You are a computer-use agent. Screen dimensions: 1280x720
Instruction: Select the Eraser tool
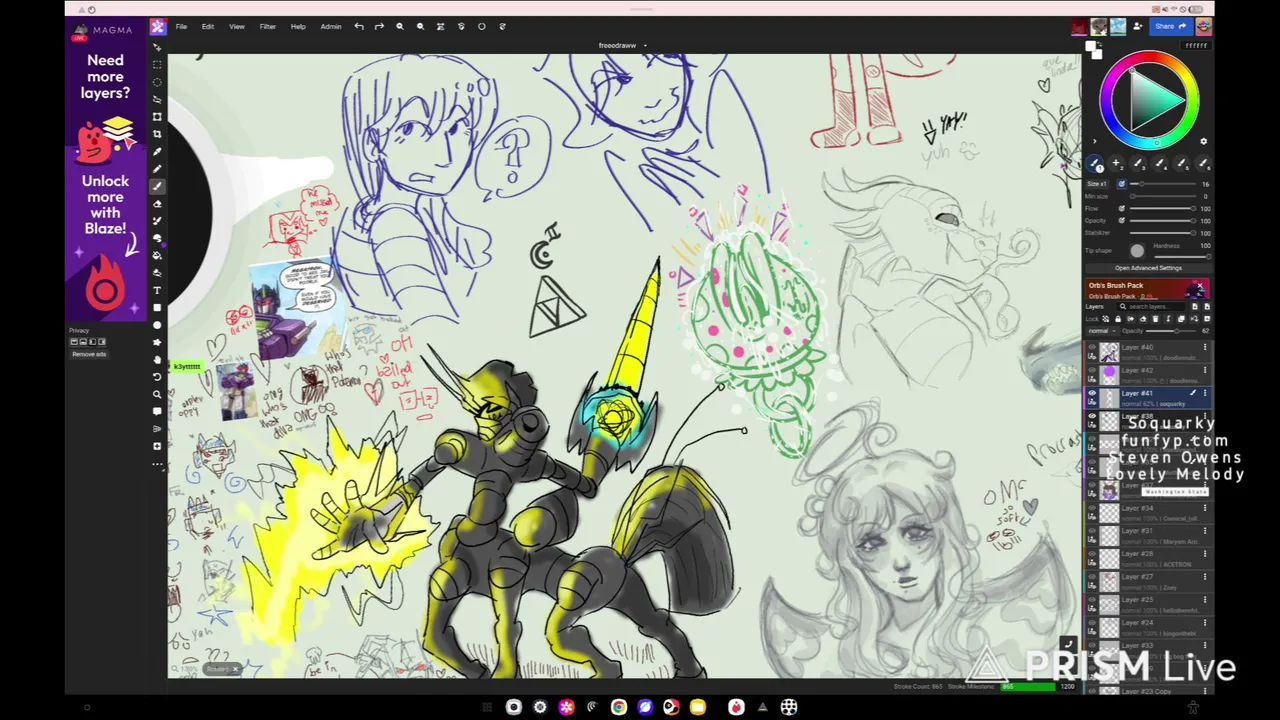click(157, 203)
